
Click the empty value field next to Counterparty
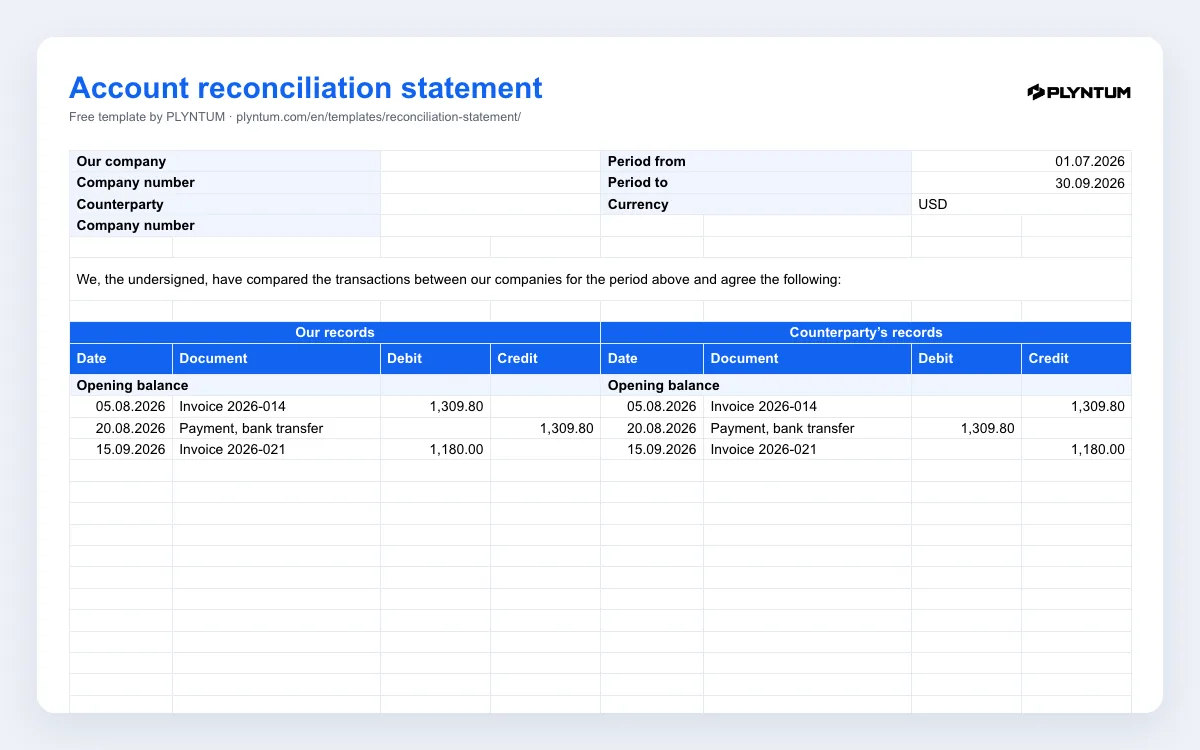pyautogui.click(x=490, y=204)
